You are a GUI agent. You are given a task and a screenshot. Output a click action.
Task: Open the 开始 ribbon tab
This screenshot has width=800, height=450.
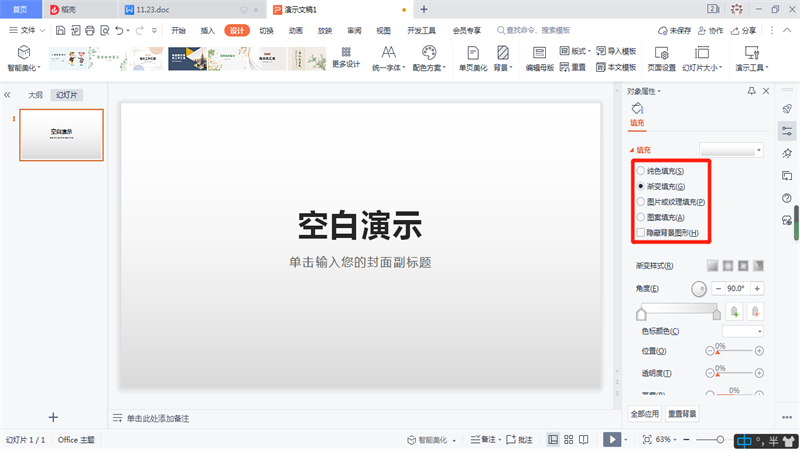pos(179,31)
